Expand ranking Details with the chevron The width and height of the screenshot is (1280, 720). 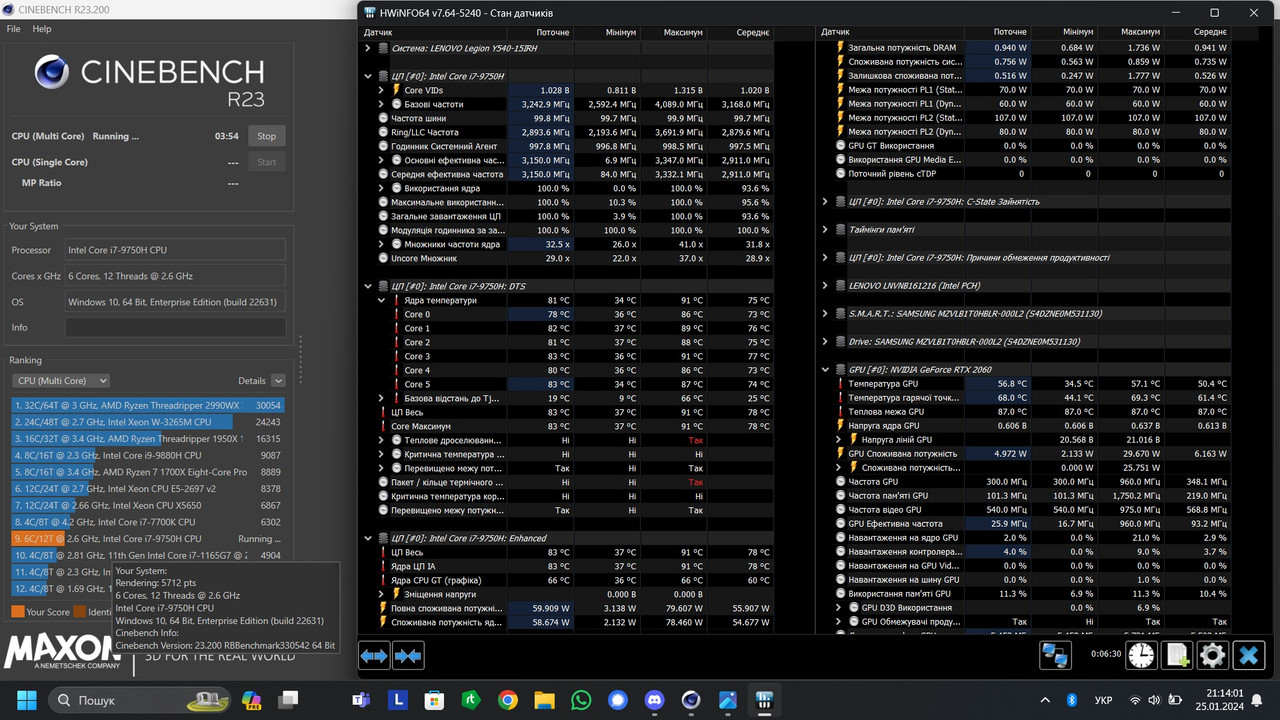pos(278,380)
